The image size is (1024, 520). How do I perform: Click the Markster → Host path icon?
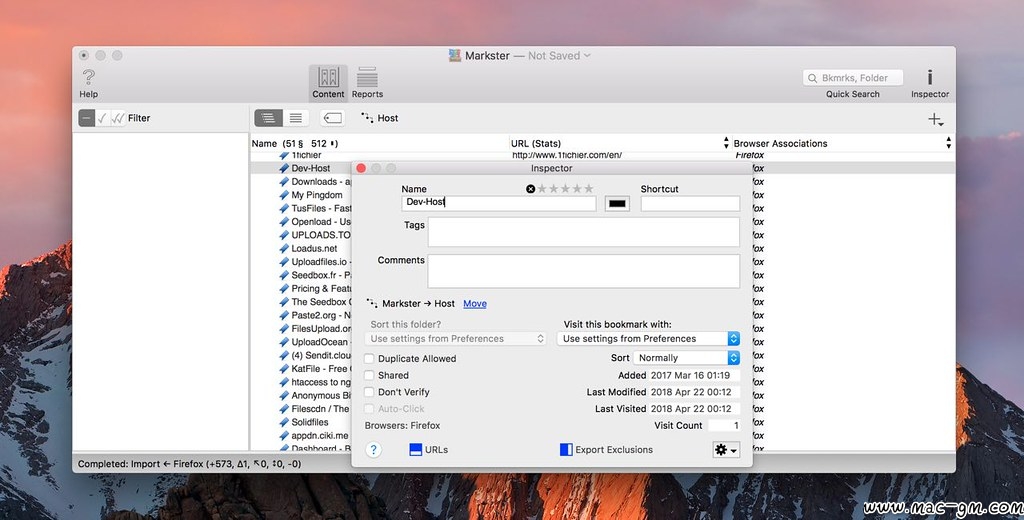click(x=372, y=304)
